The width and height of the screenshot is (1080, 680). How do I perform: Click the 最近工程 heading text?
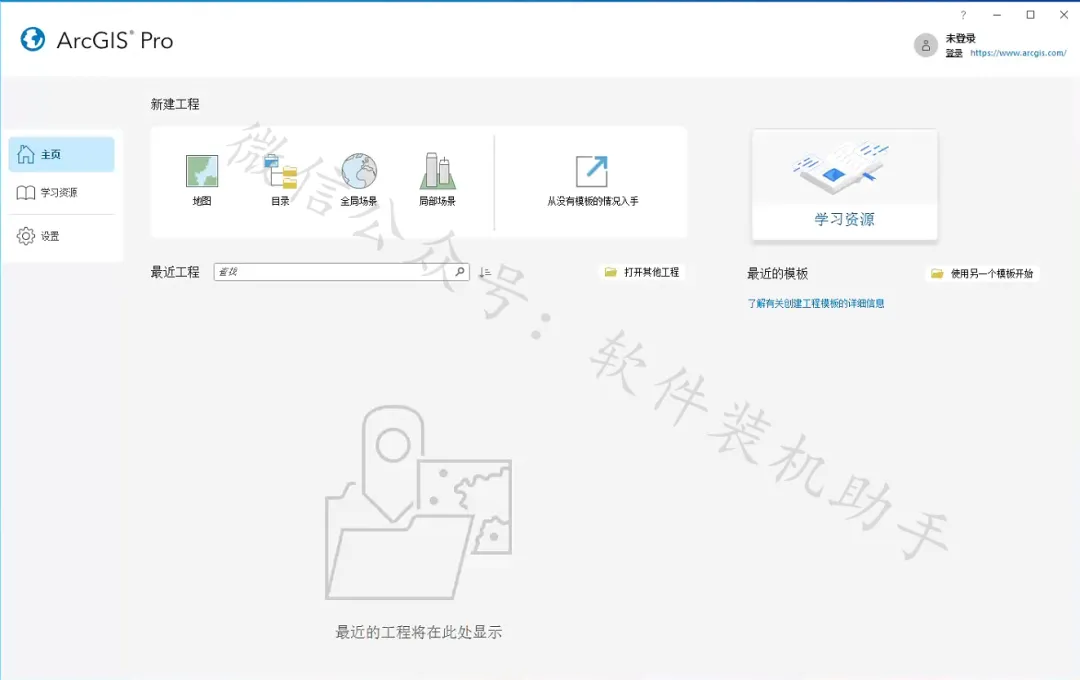pyautogui.click(x=175, y=272)
